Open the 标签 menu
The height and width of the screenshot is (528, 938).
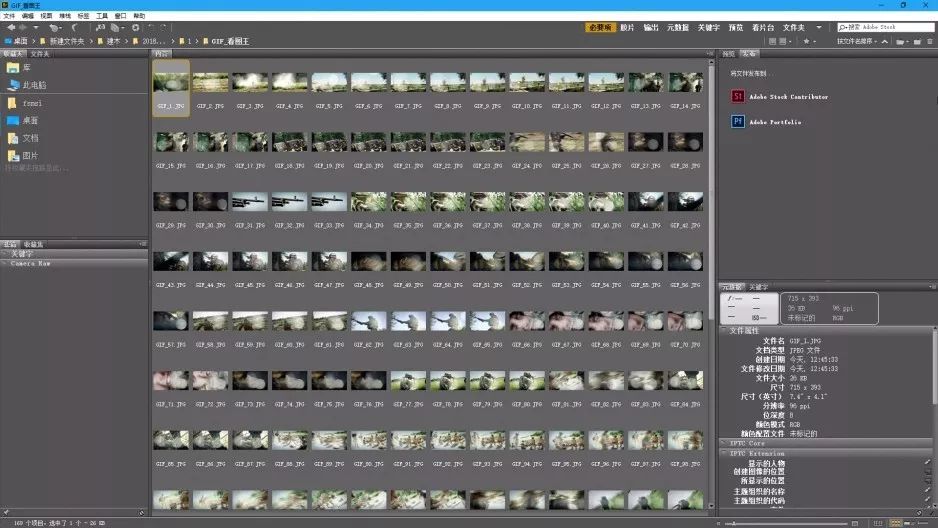coord(83,16)
